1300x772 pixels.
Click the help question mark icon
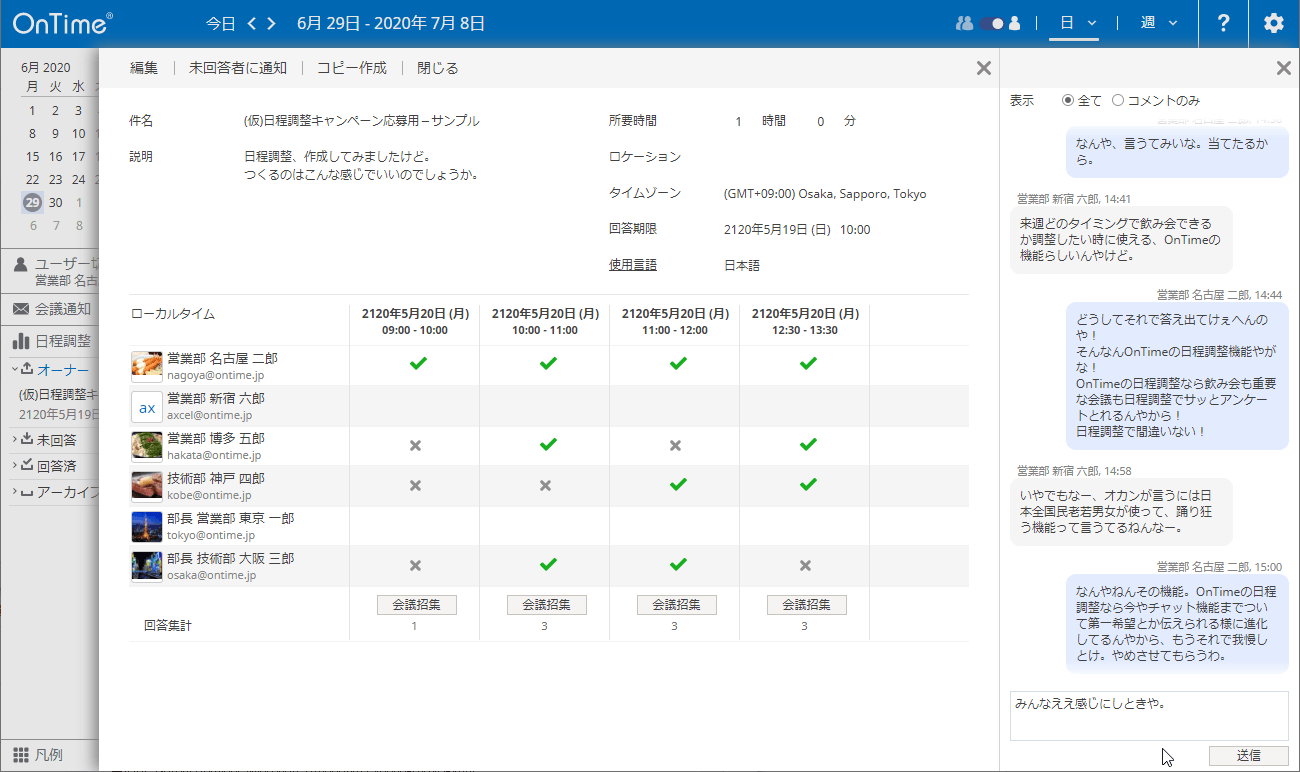pos(1223,24)
